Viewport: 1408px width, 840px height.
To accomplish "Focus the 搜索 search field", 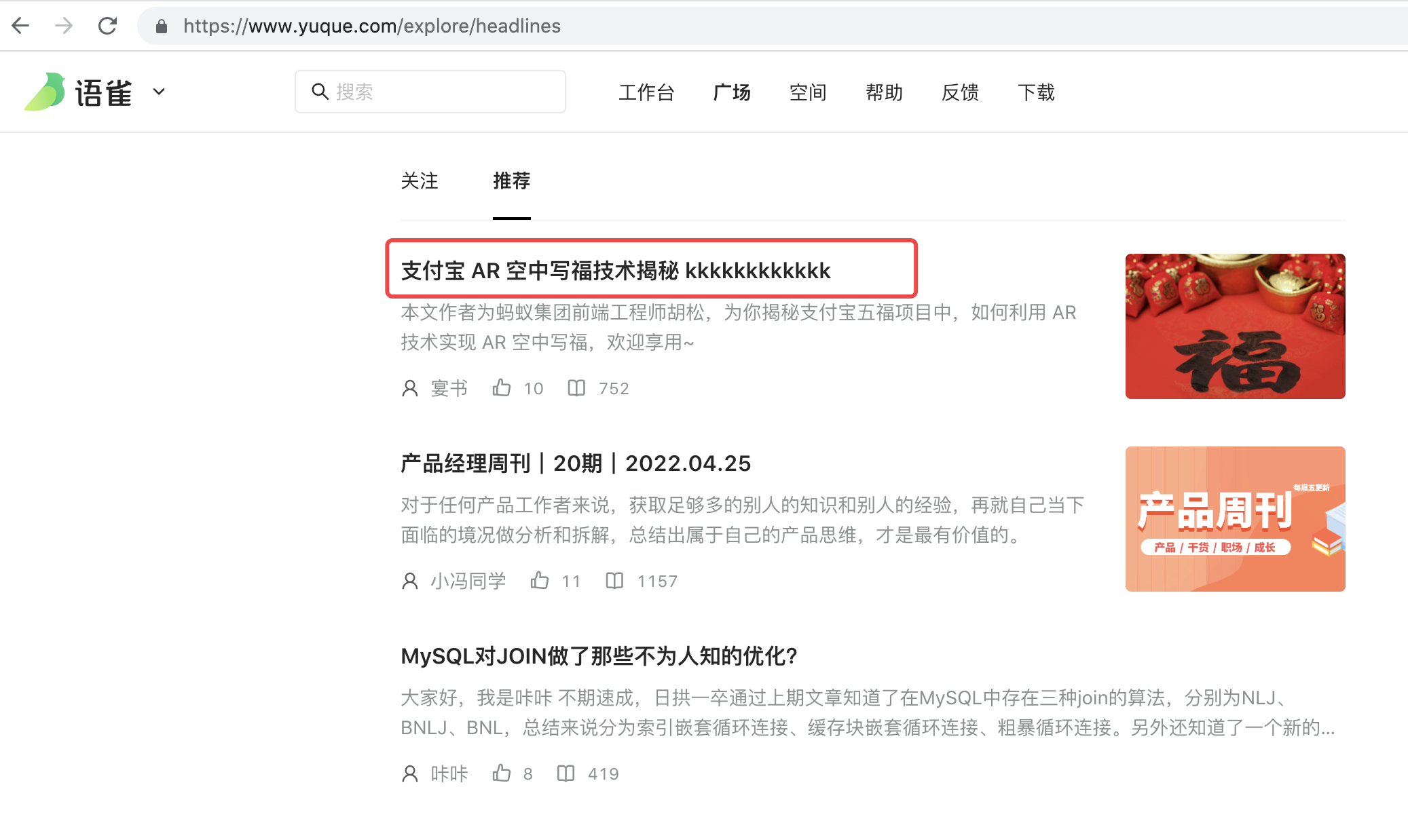I will click(441, 92).
